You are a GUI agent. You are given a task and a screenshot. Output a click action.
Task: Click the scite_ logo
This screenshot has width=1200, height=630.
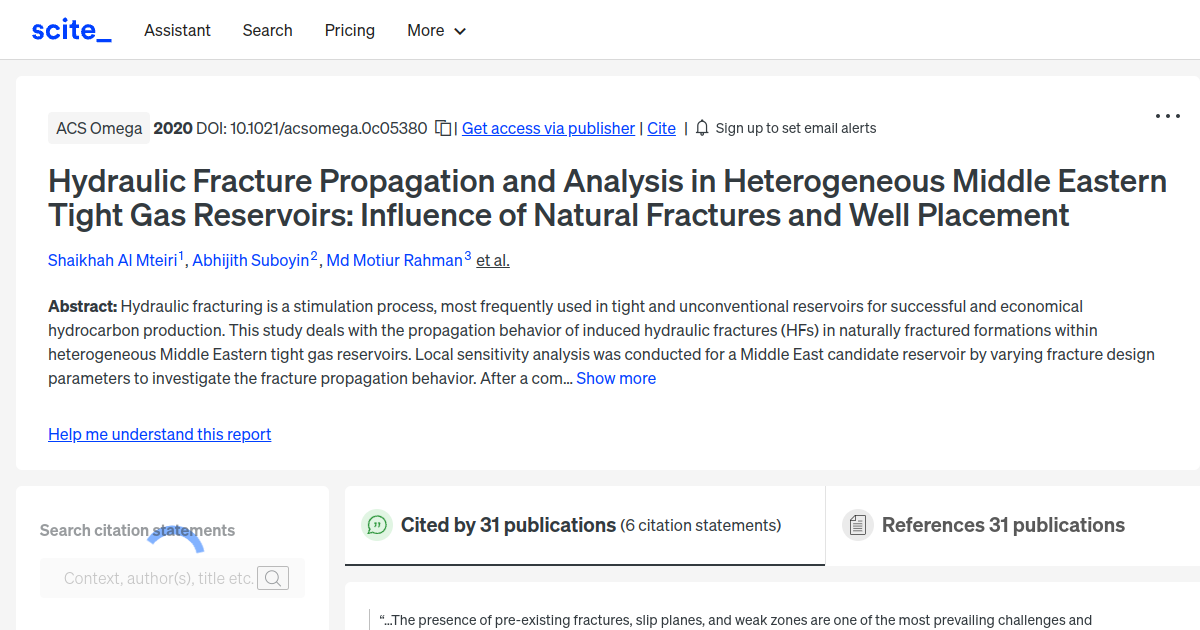point(70,29)
